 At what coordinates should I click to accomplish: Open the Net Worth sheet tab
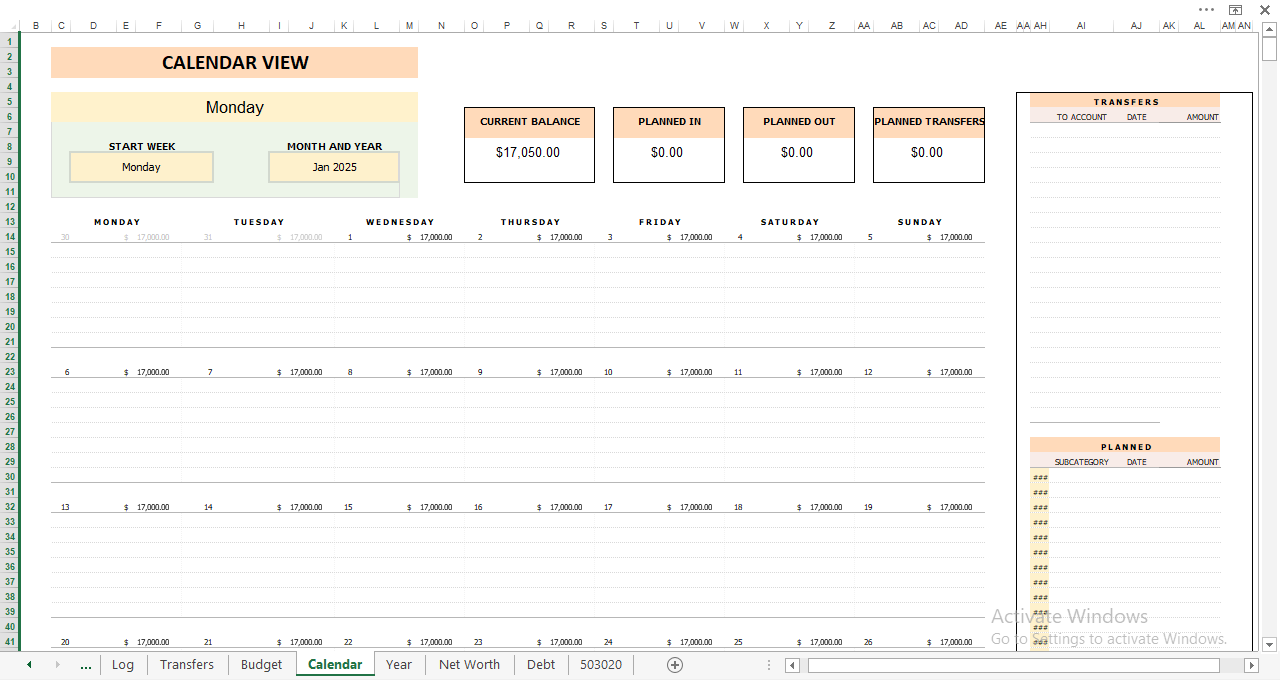coord(469,664)
